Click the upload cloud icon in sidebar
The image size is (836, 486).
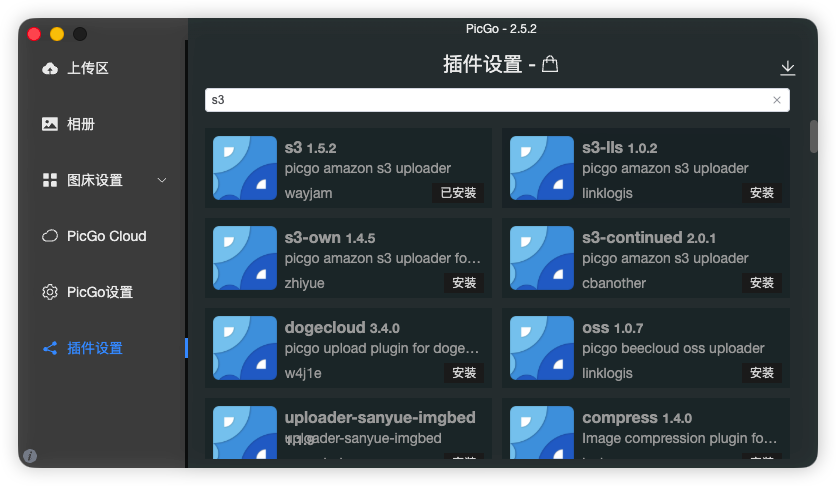50,68
